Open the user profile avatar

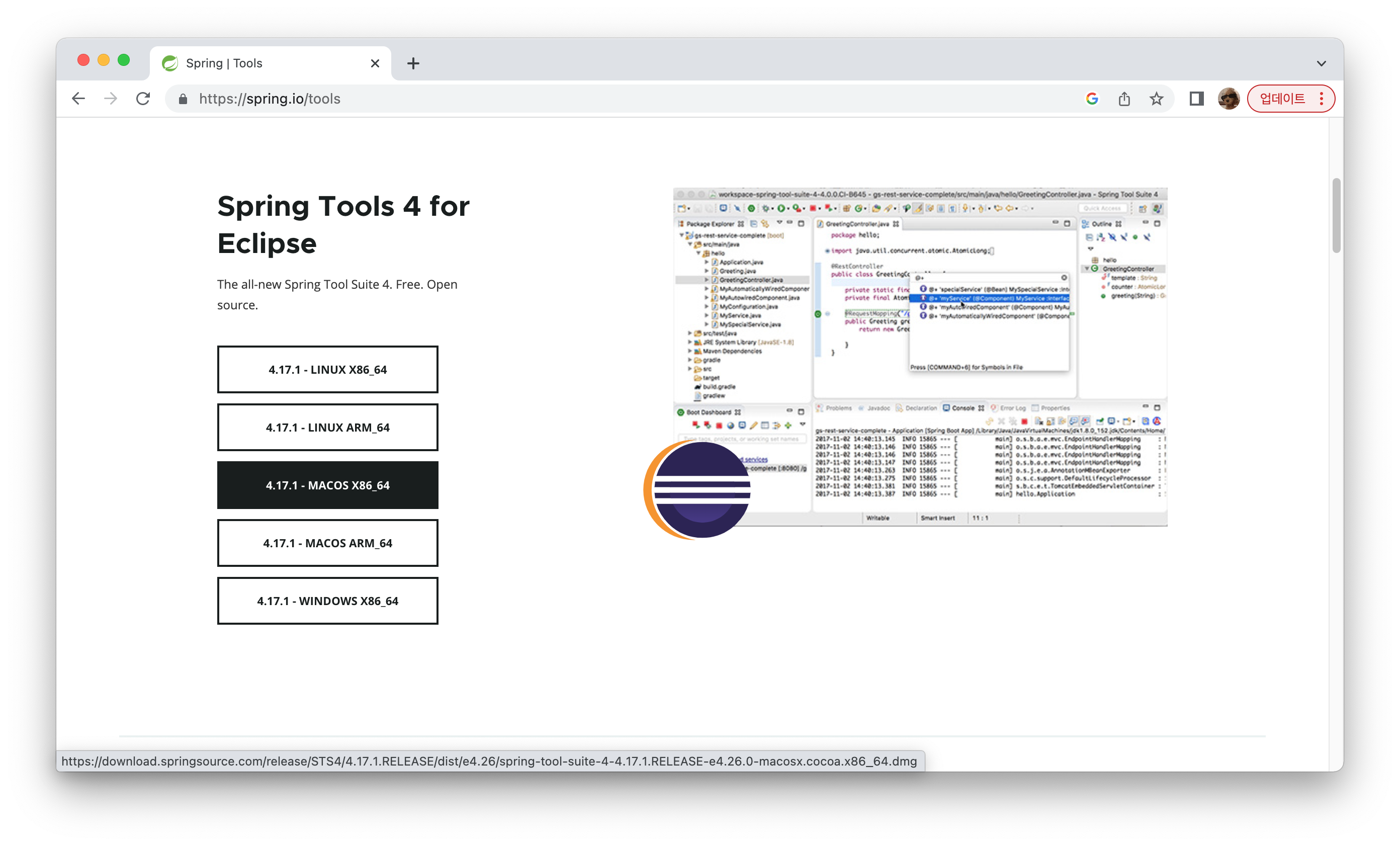(x=1229, y=99)
